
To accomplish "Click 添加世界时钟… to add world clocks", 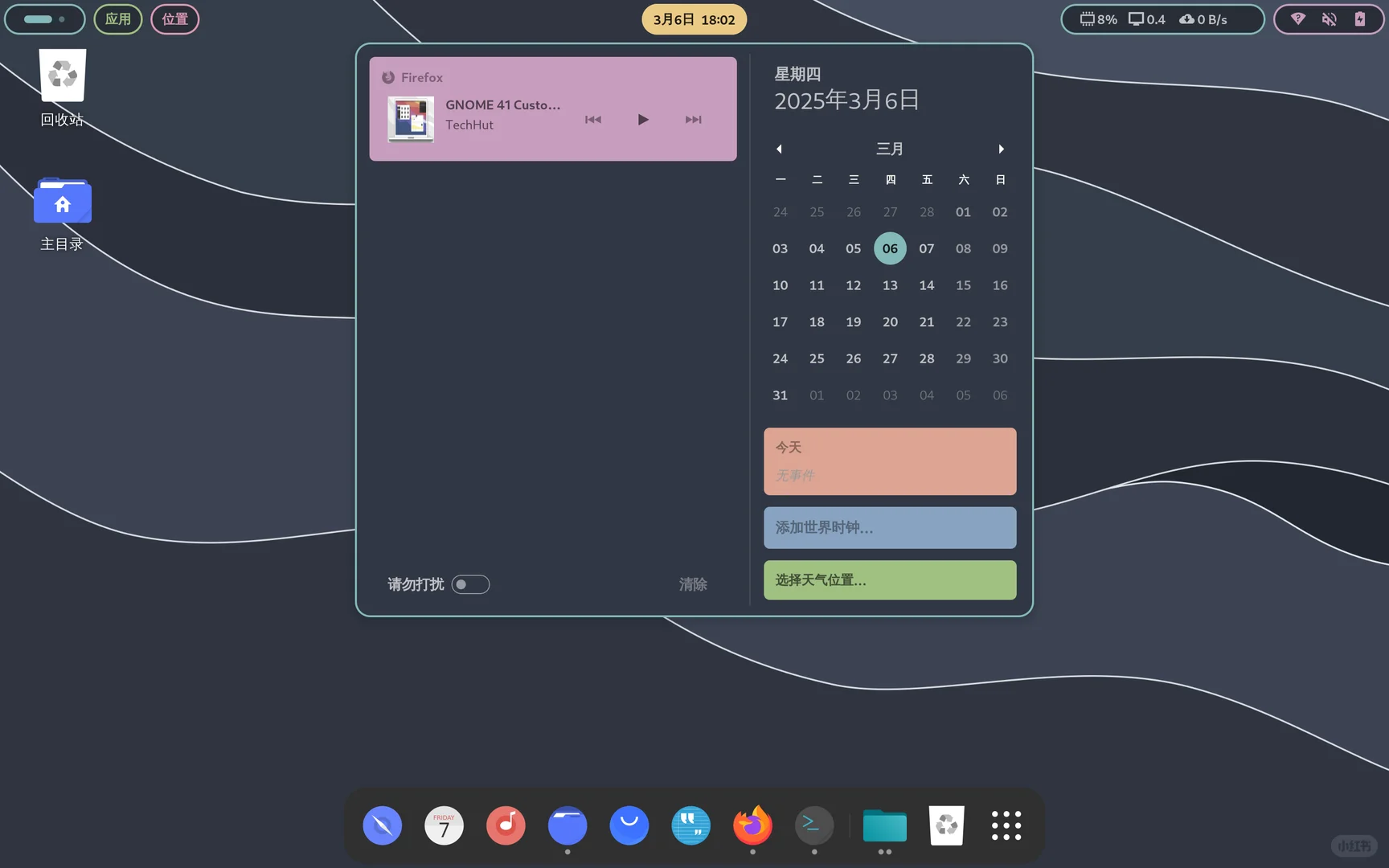I will (x=890, y=527).
